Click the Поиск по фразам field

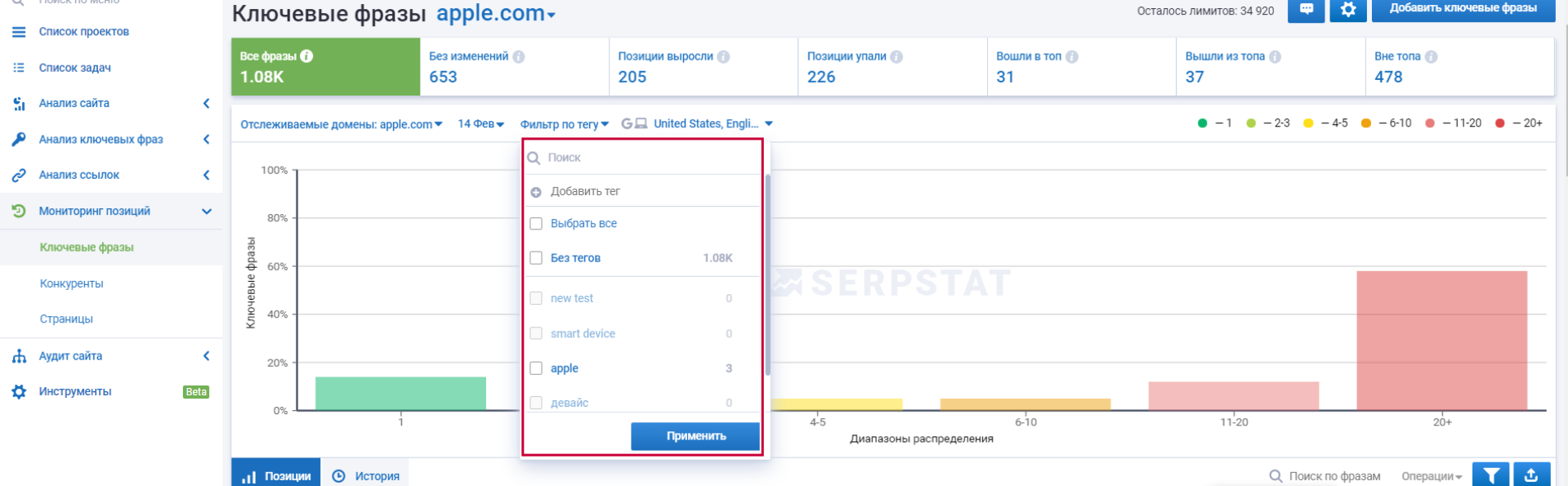pos(1334,476)
